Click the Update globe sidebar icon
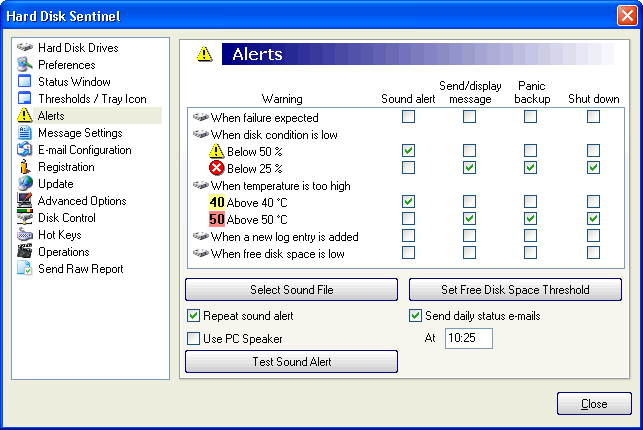 pyautogui.click(x=25, y=184)
